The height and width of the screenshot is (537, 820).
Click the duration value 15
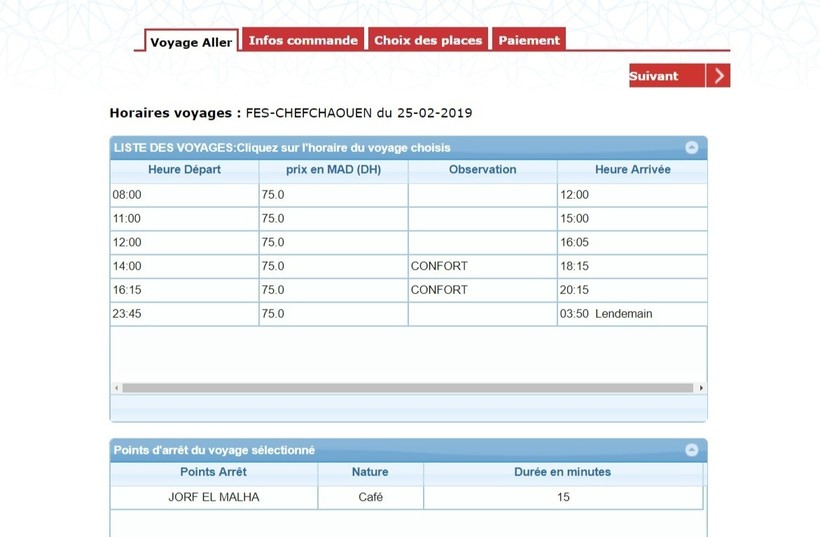point(563,497)
